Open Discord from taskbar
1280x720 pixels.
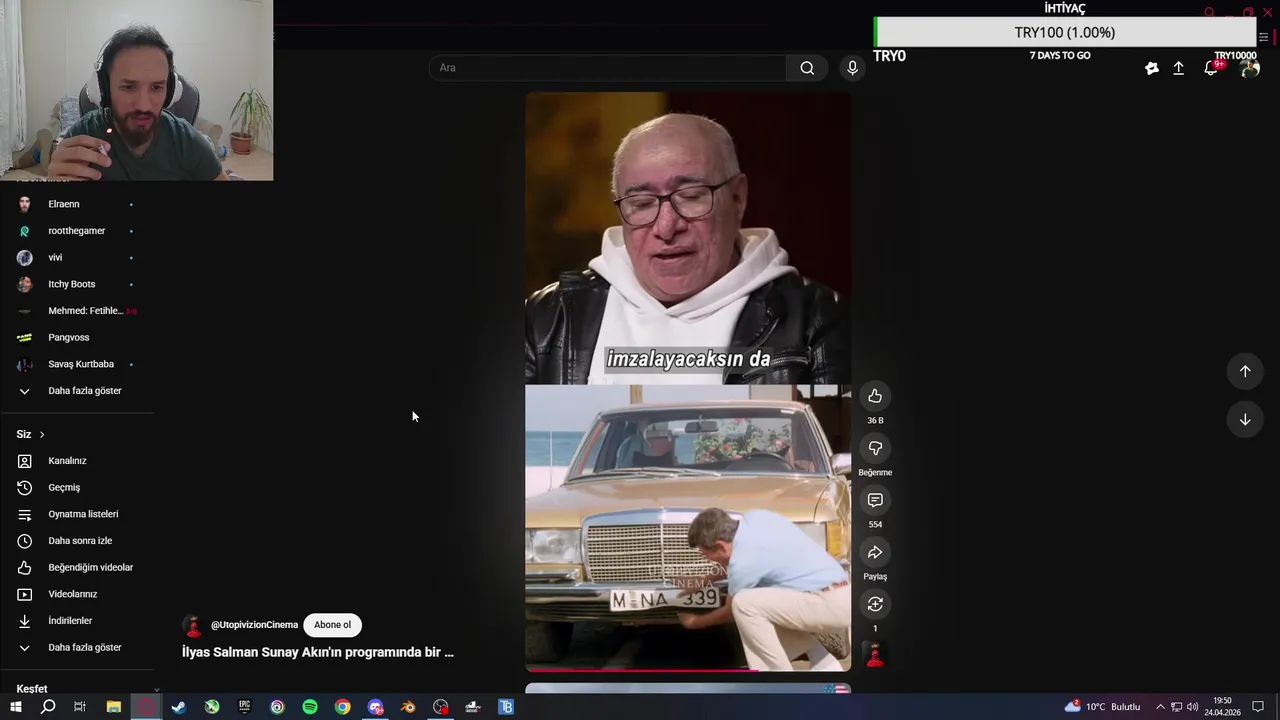[x=375, y=707]
